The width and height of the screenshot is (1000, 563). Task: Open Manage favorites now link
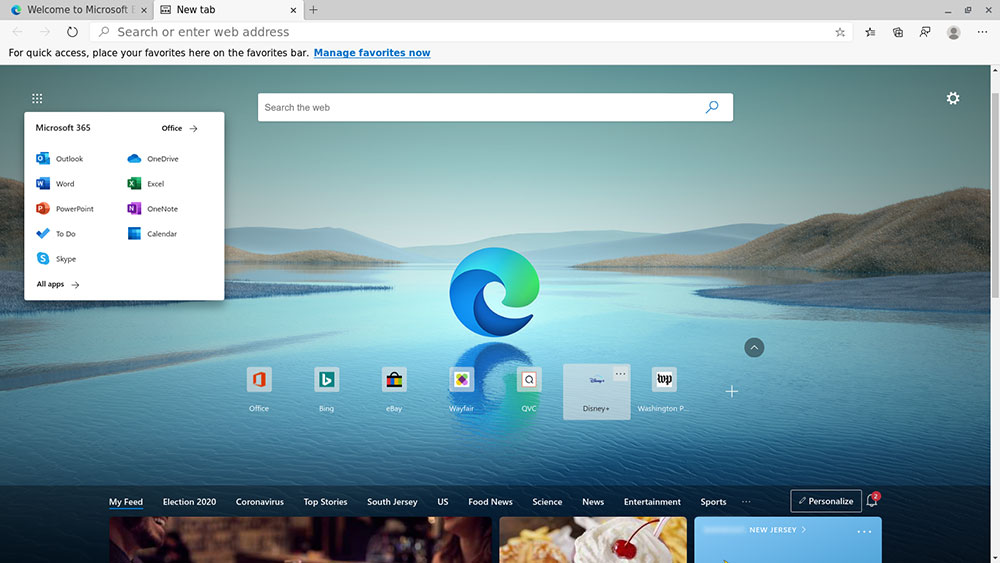[x=372, y=53]
